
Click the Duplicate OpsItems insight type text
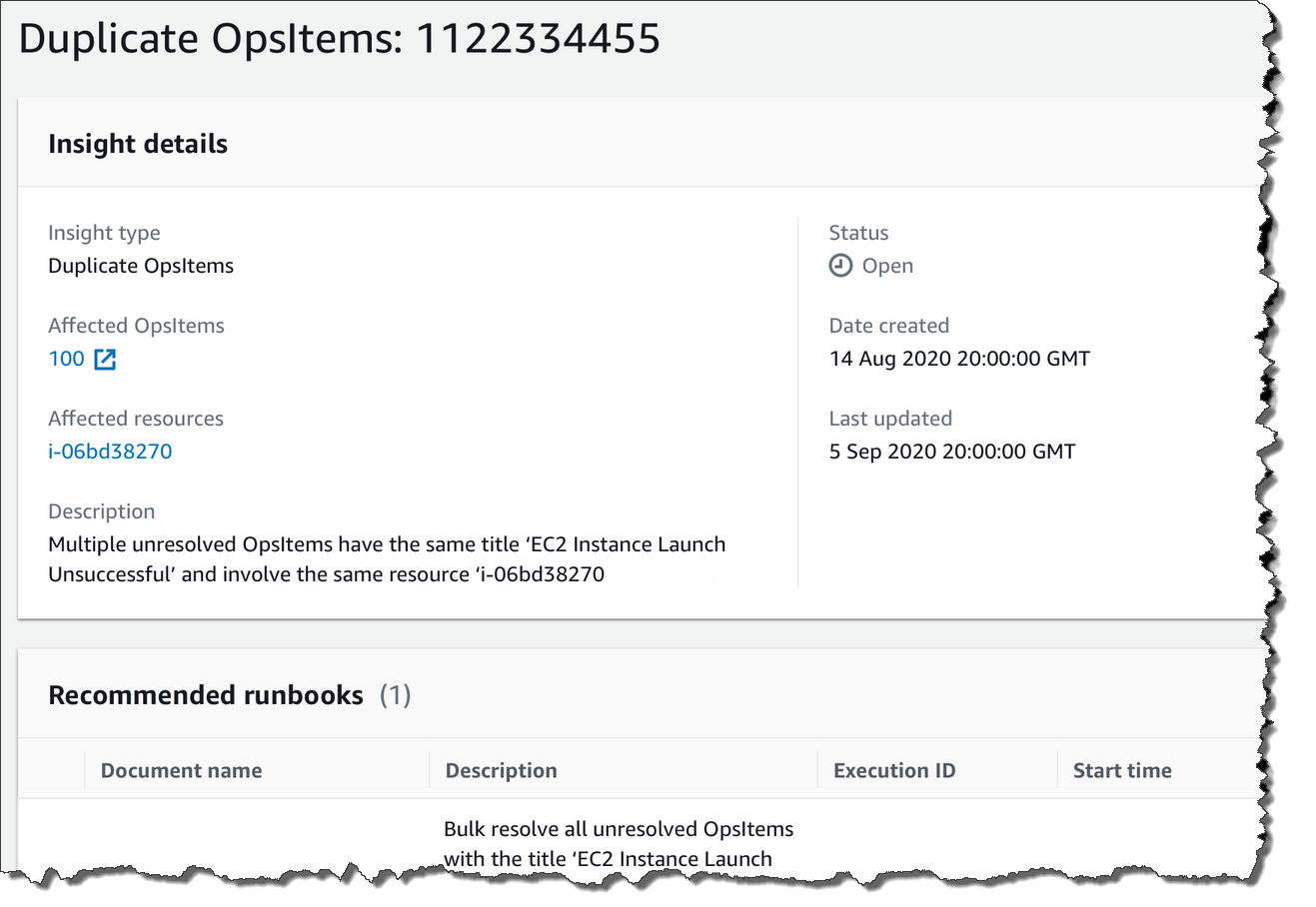(x=140, y=265)
